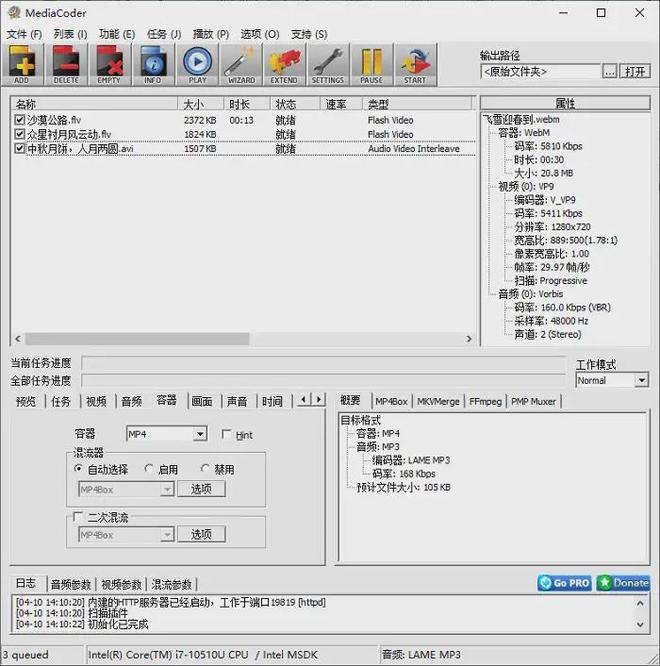Switch to the MKVMerge tab

(x=438, y=401)
